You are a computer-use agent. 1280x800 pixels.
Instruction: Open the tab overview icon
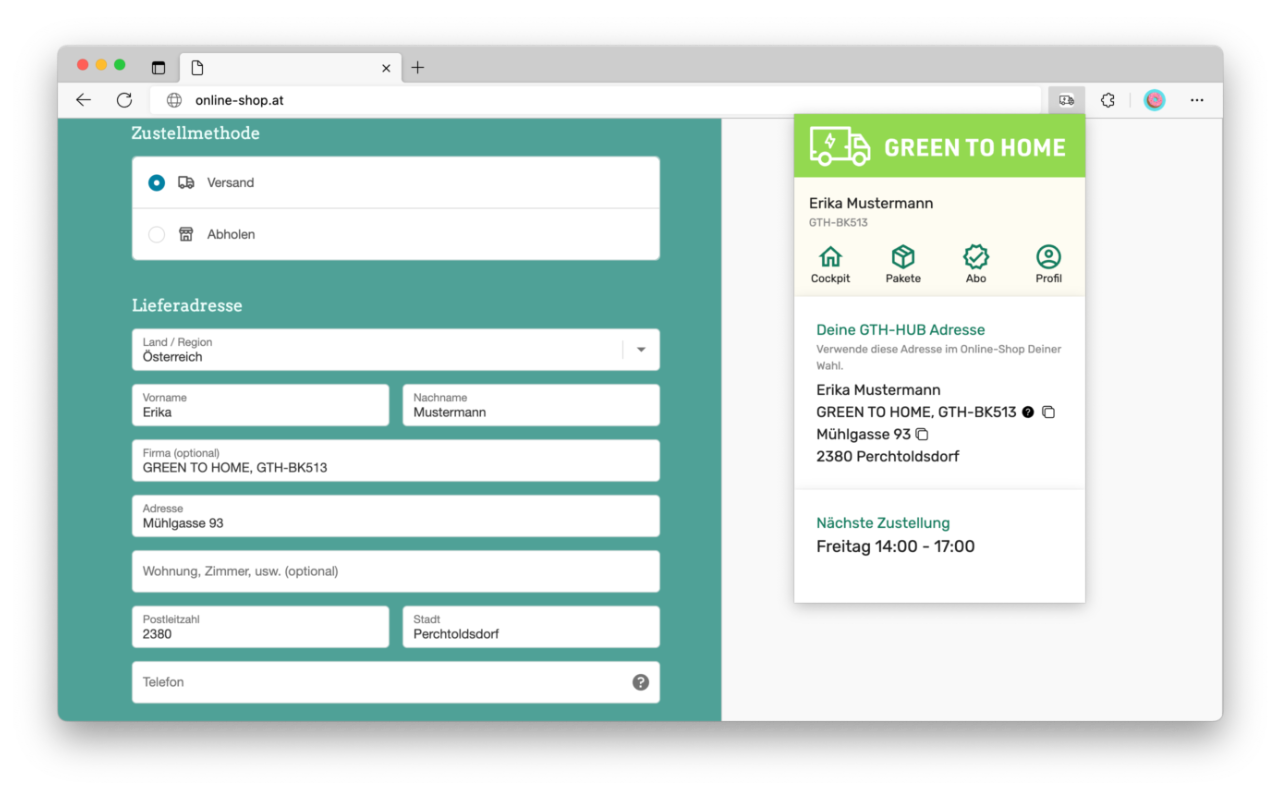tap(158, 68)
